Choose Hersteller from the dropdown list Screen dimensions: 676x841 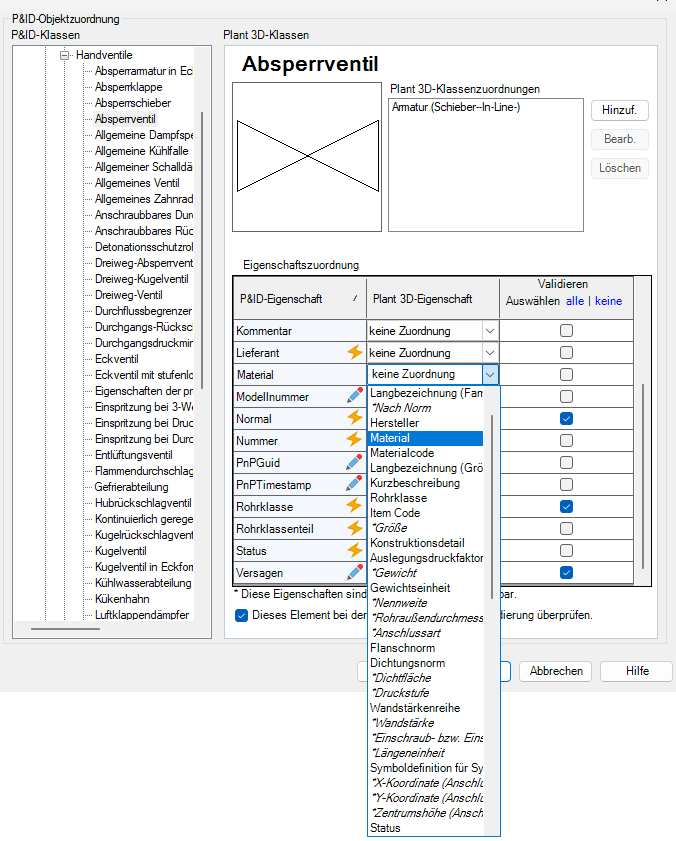[426, 423]
